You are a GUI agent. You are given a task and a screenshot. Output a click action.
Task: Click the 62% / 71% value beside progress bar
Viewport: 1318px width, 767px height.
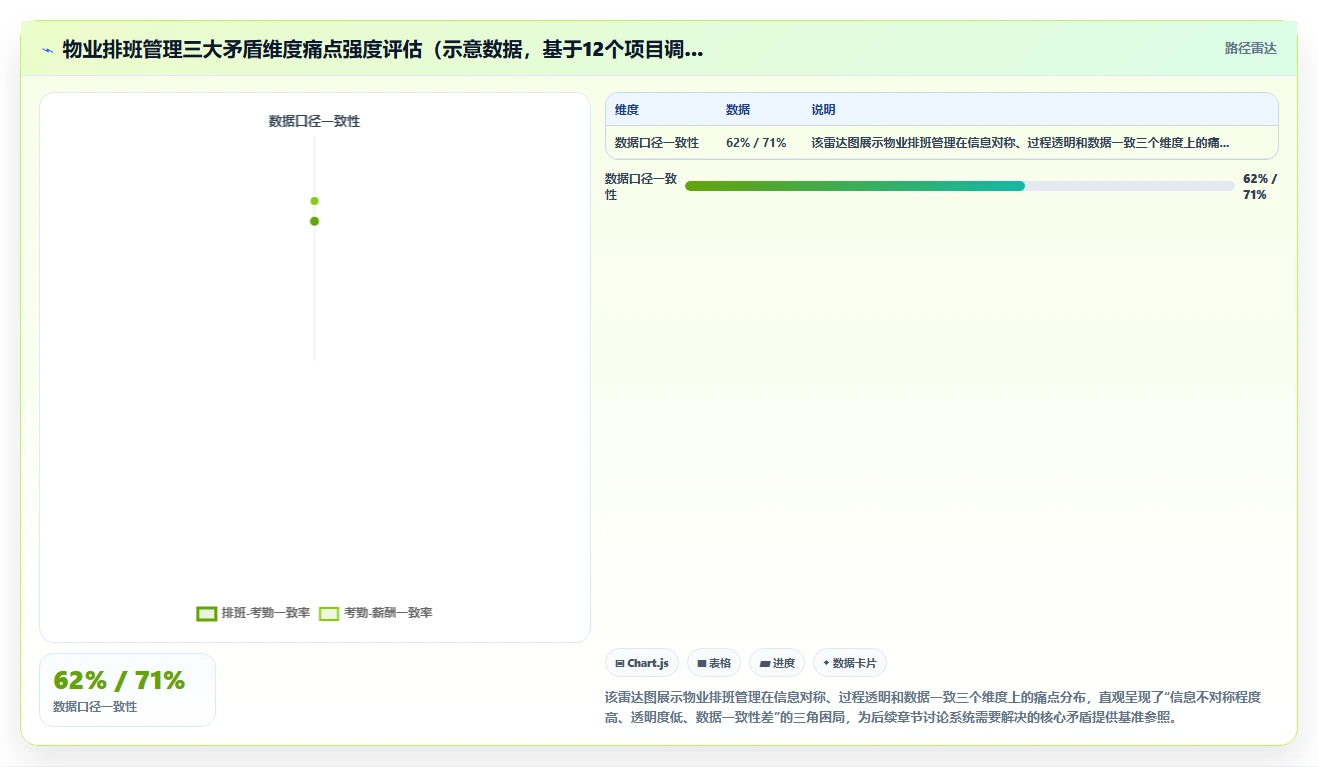(1260, 187)
